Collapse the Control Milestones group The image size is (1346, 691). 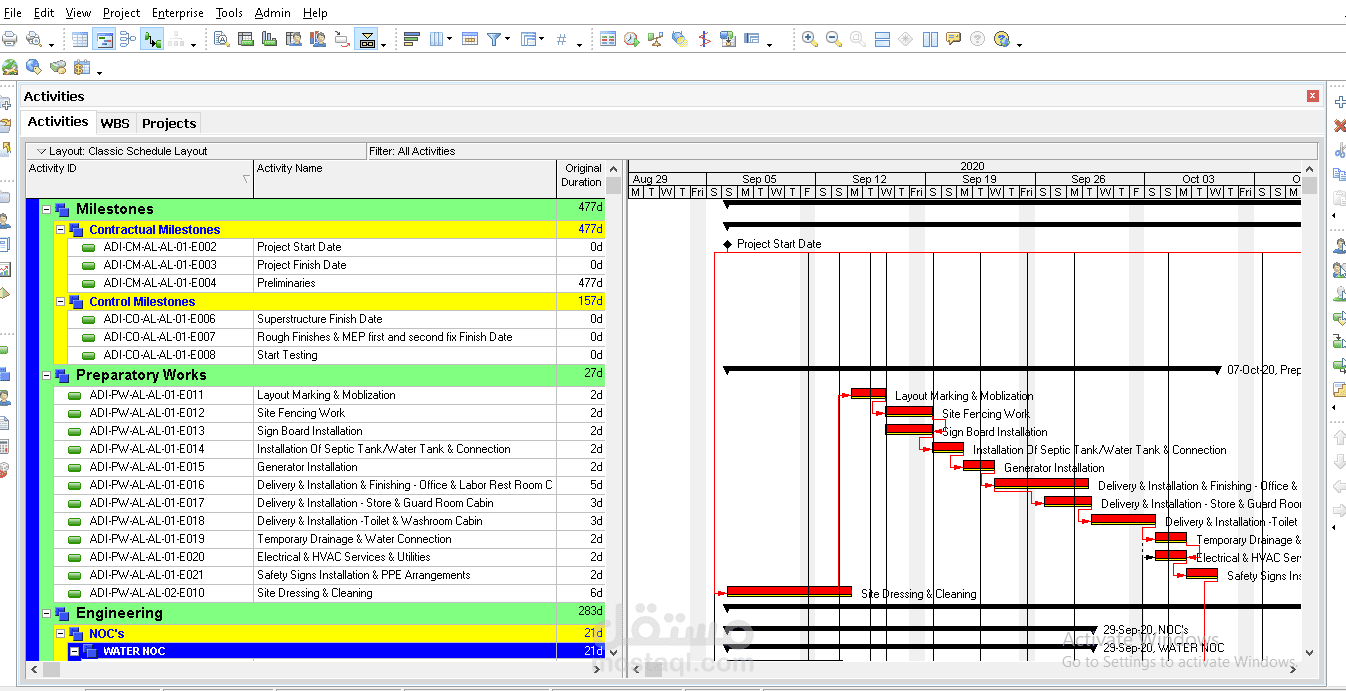[60, 301]
